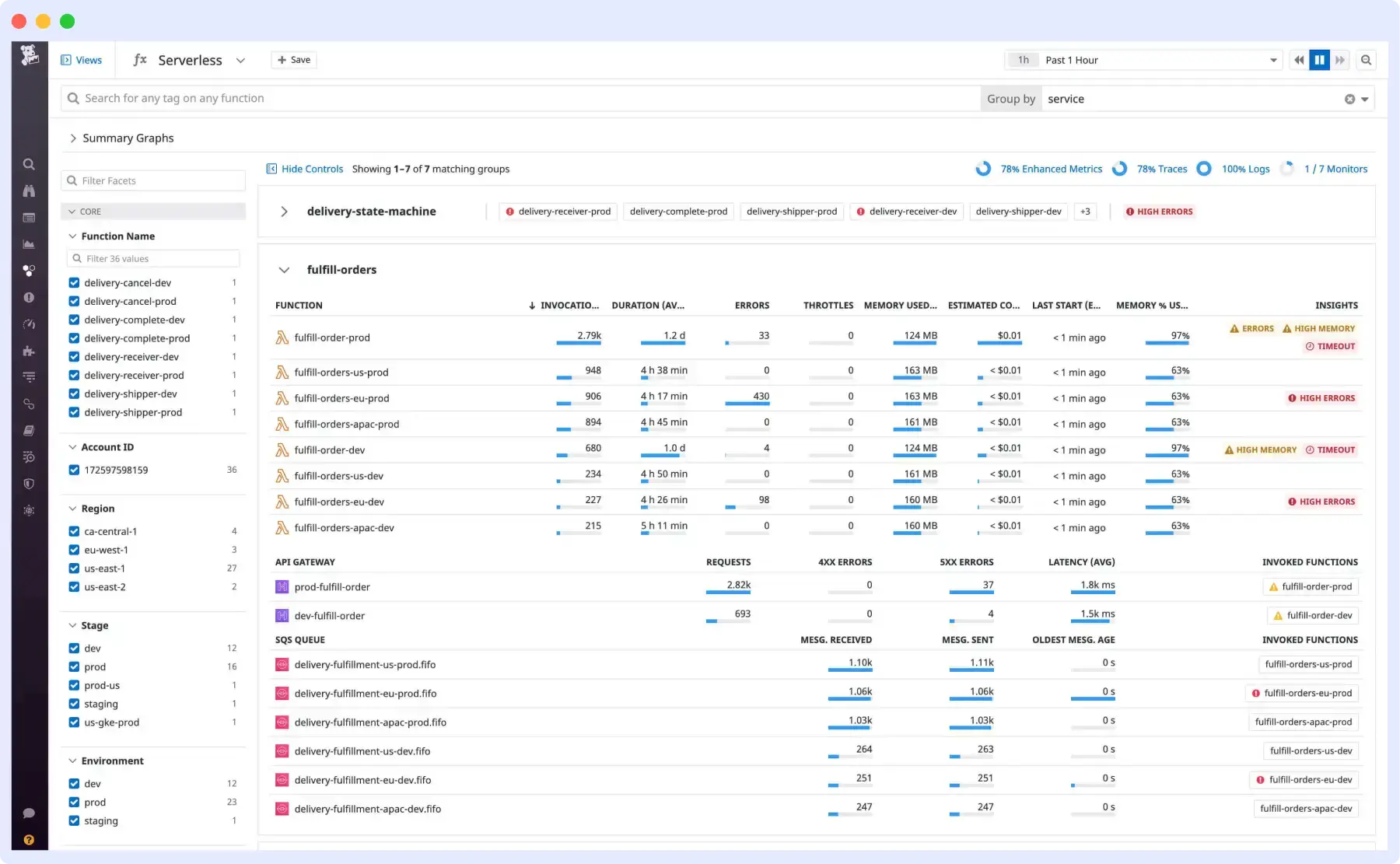
Task: Pause live data with the pause control
Action: (1320, 60)
